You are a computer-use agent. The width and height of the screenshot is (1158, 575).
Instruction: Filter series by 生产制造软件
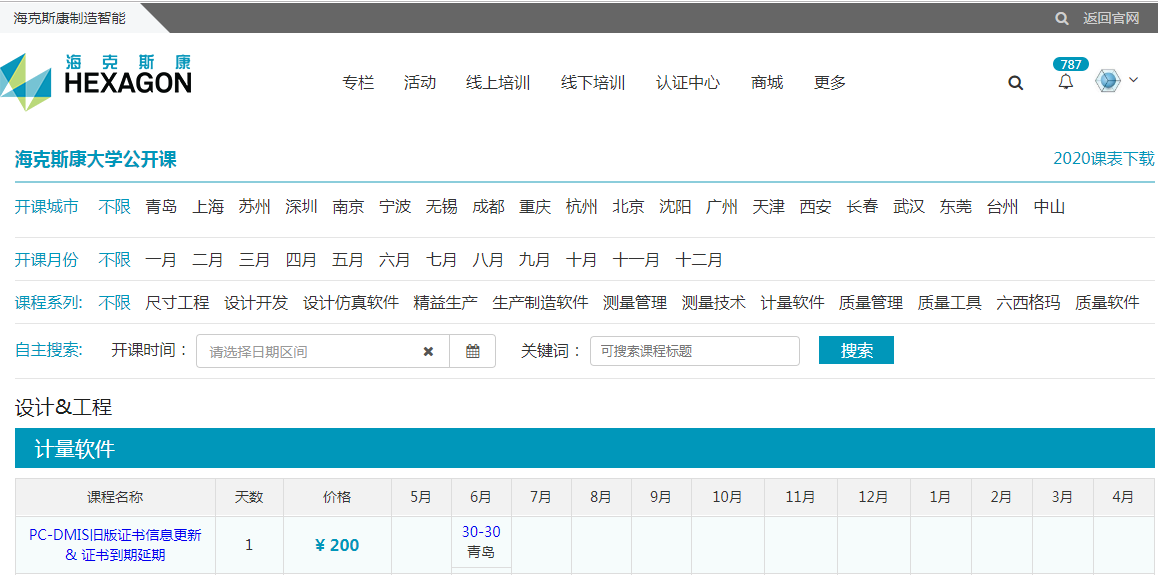pos(541,303)
